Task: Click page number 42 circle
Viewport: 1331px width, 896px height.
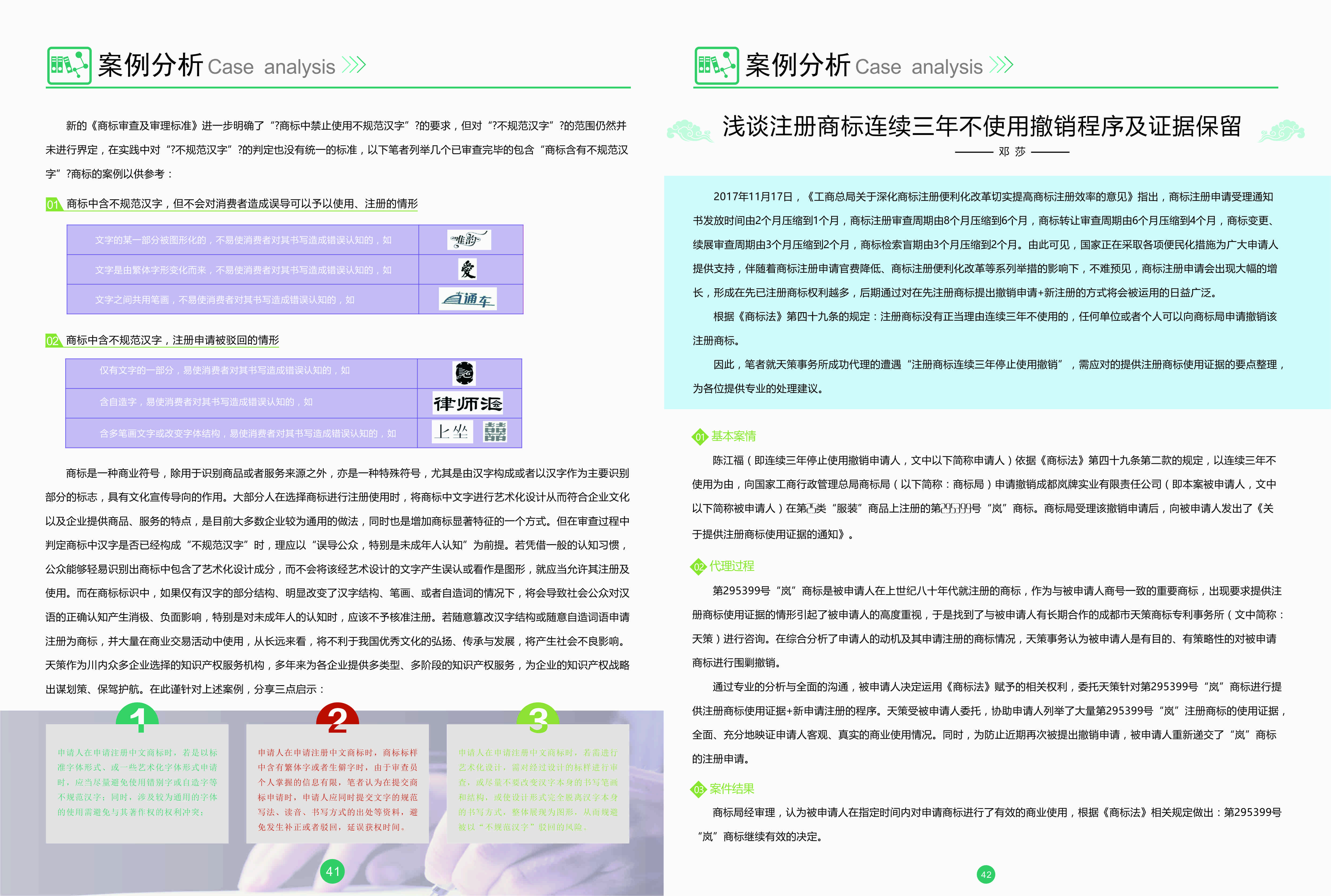Action: (986, 874)
